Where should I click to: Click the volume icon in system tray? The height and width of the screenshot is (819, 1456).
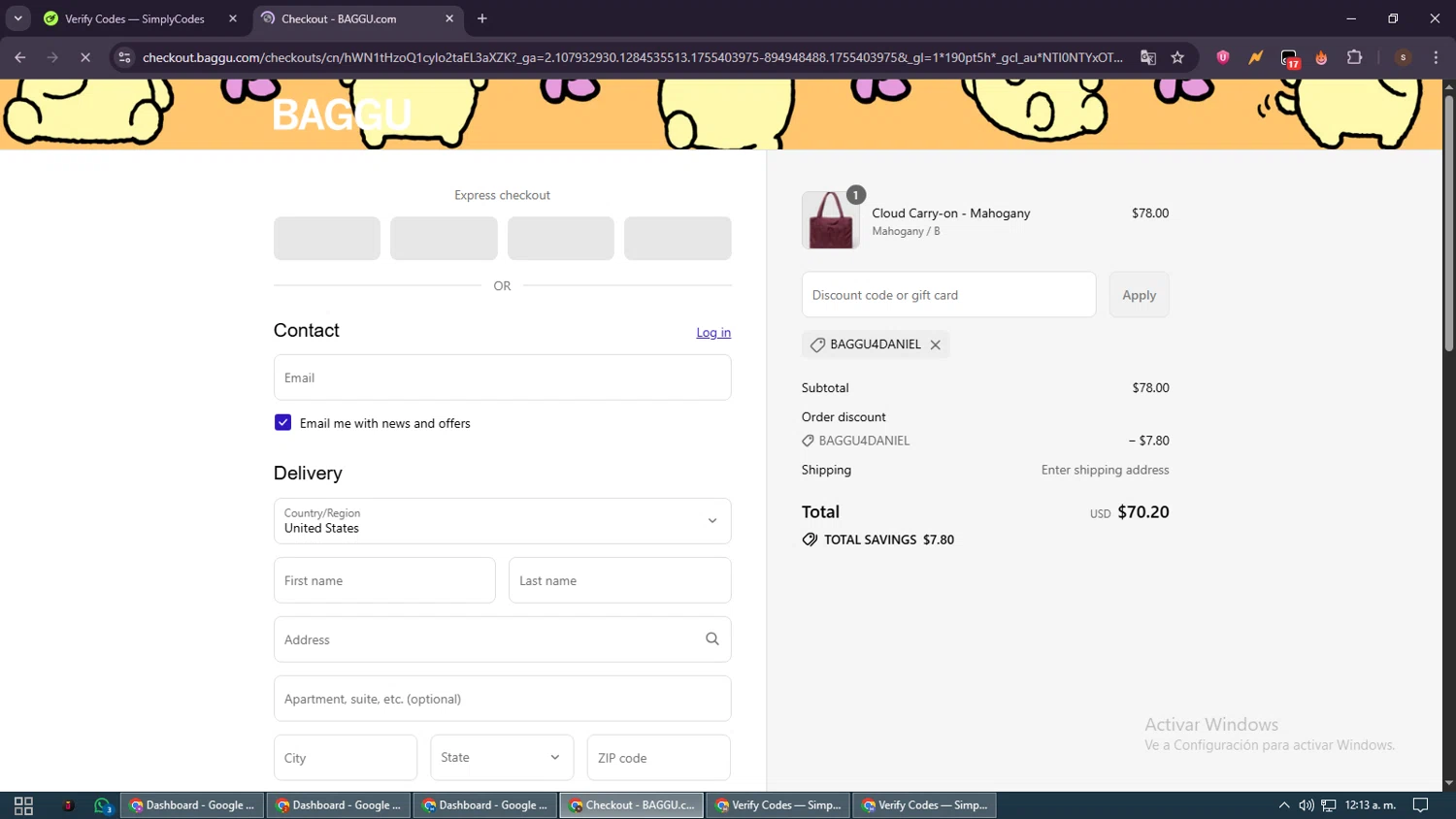[1307, 805]
